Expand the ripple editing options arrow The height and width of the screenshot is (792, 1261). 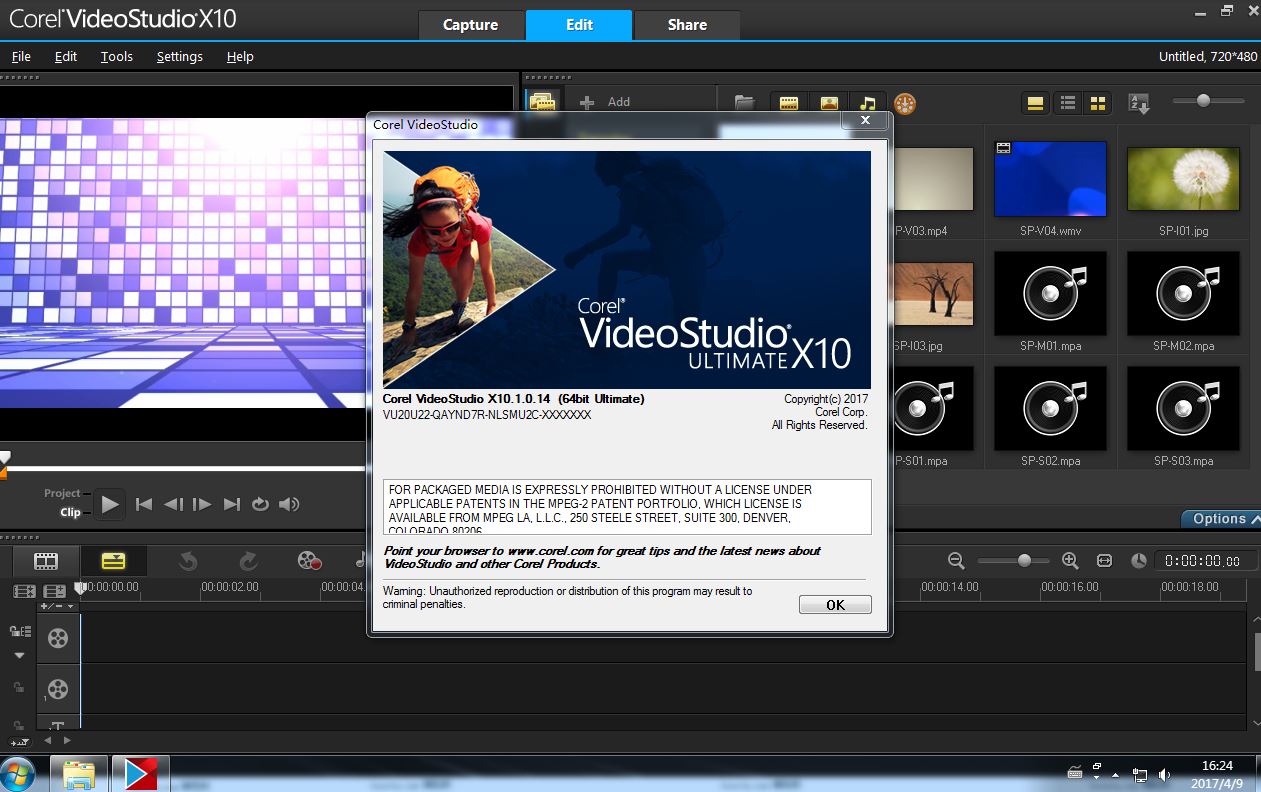(19, 656)
